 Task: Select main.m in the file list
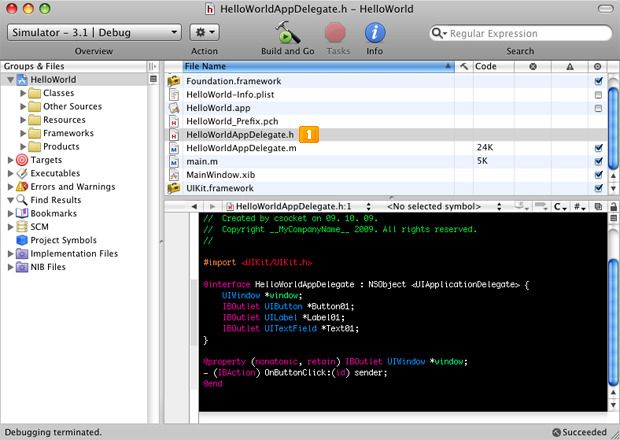tap(386, 161)
